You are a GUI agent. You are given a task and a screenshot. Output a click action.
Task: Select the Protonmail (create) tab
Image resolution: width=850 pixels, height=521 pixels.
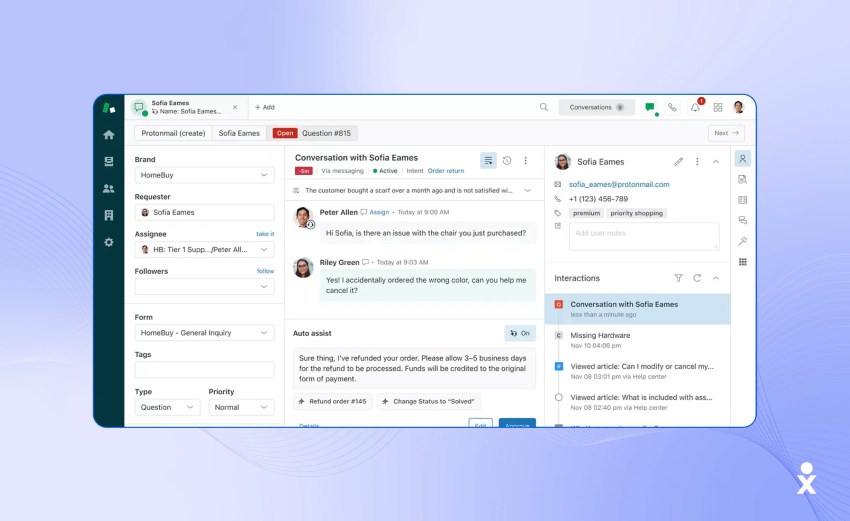coord(173,133)
